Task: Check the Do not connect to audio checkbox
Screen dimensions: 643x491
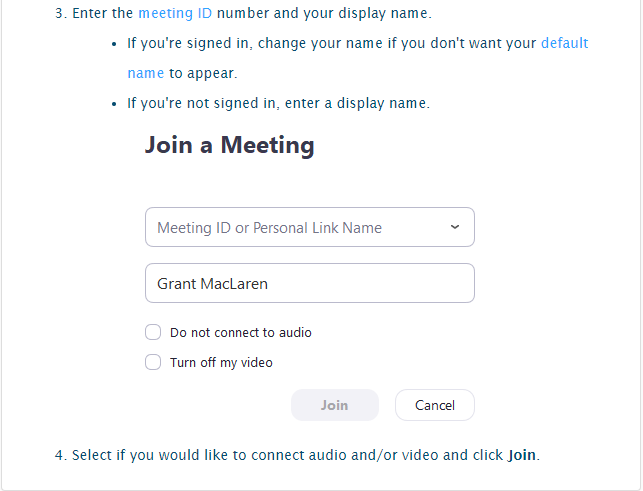Action: [153, 332]
